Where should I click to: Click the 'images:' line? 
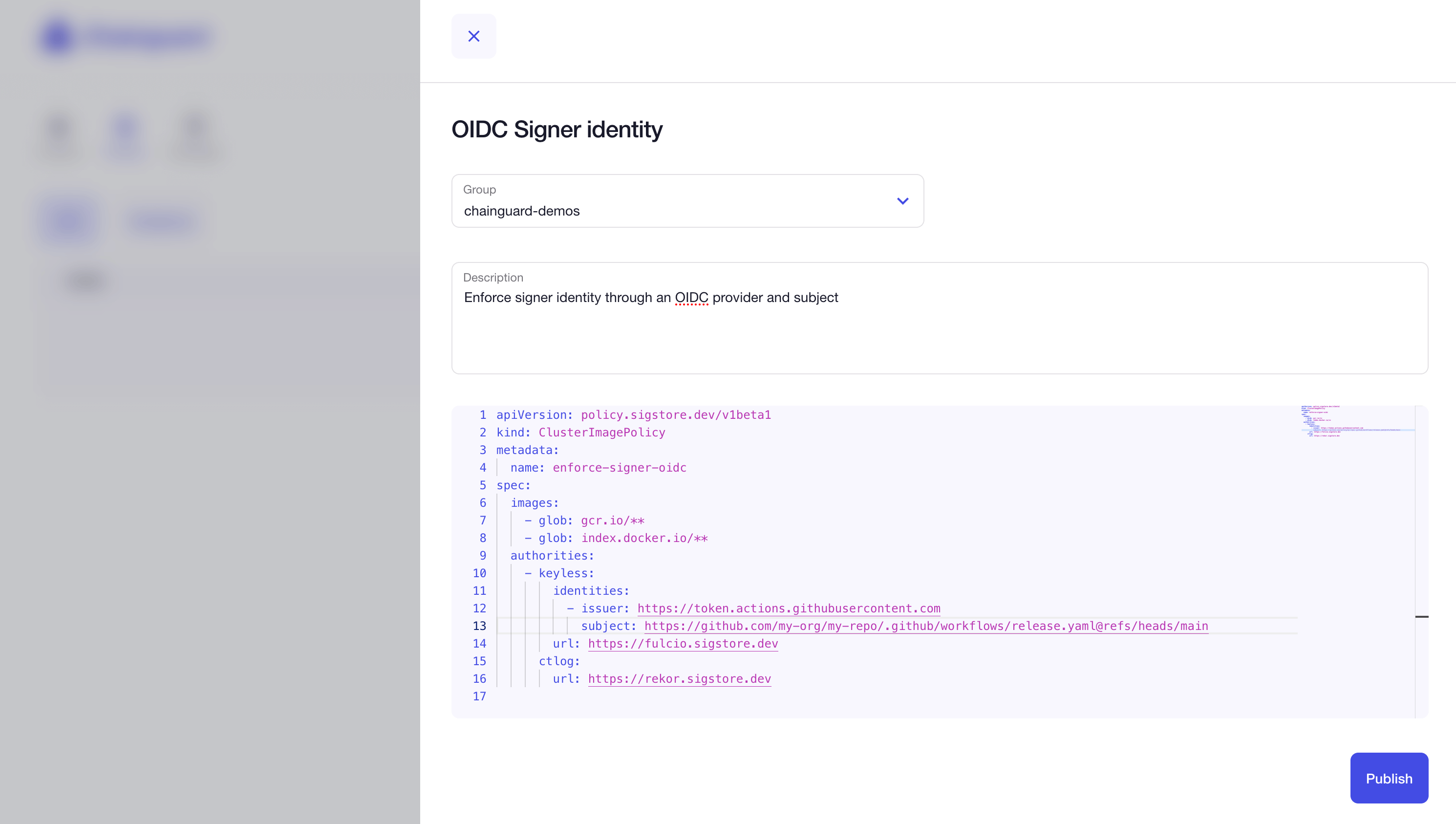[535, 502]
